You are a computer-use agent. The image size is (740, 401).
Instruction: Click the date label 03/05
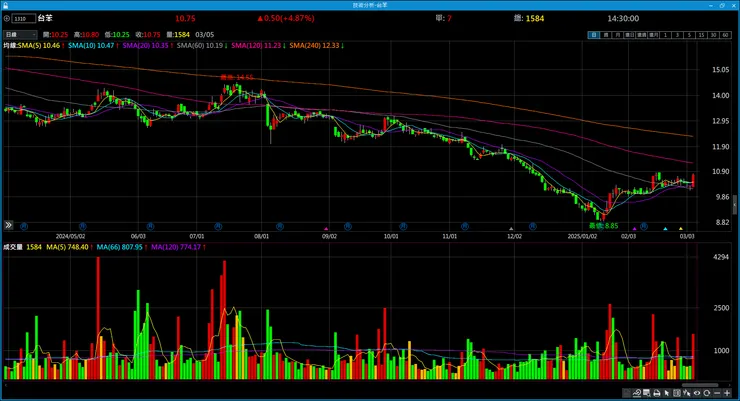click(x=204, y=34)
